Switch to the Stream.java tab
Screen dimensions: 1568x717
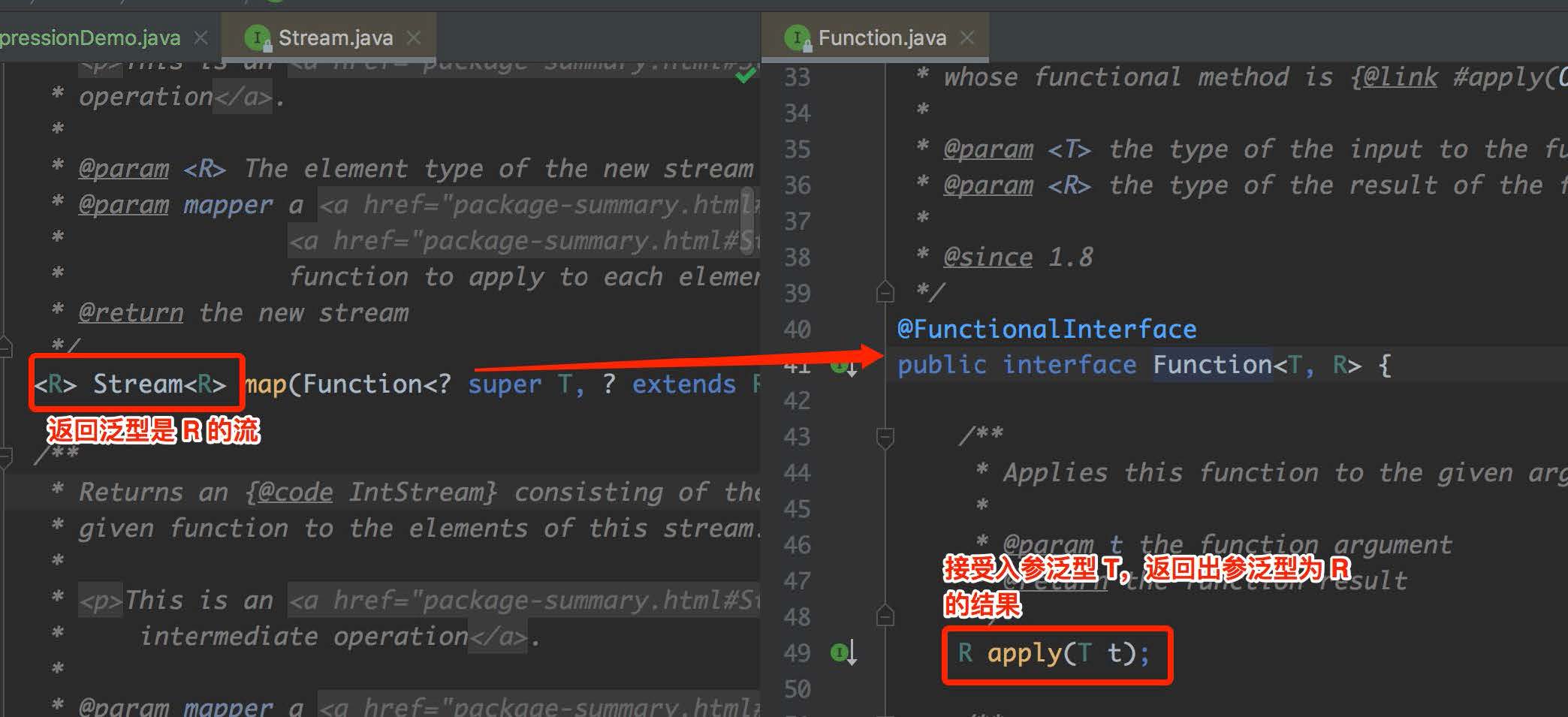(x=335, y=38)
